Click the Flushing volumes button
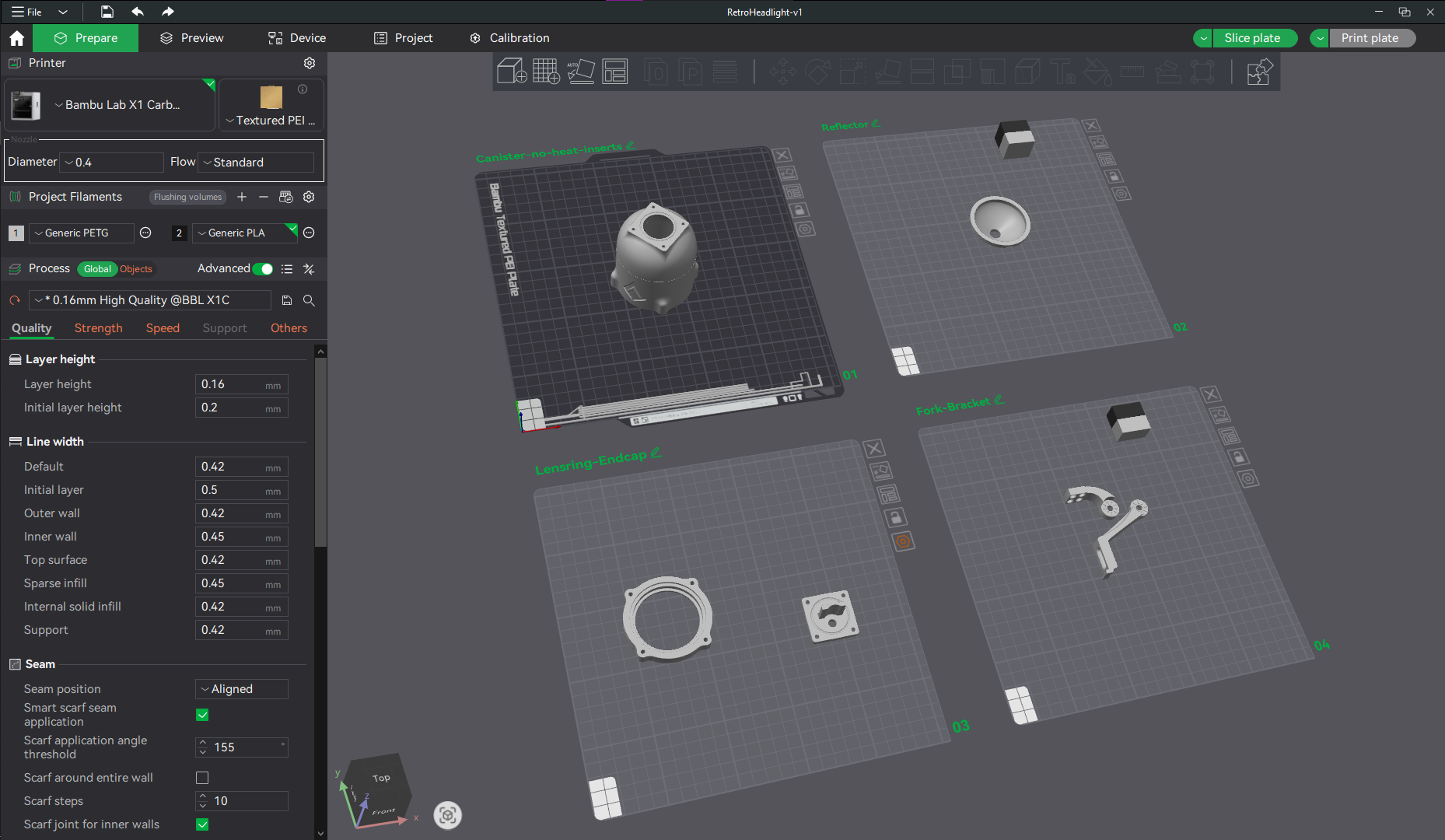Image resolution: width=1445 pixels, height=840 pixels. [187, 197]
